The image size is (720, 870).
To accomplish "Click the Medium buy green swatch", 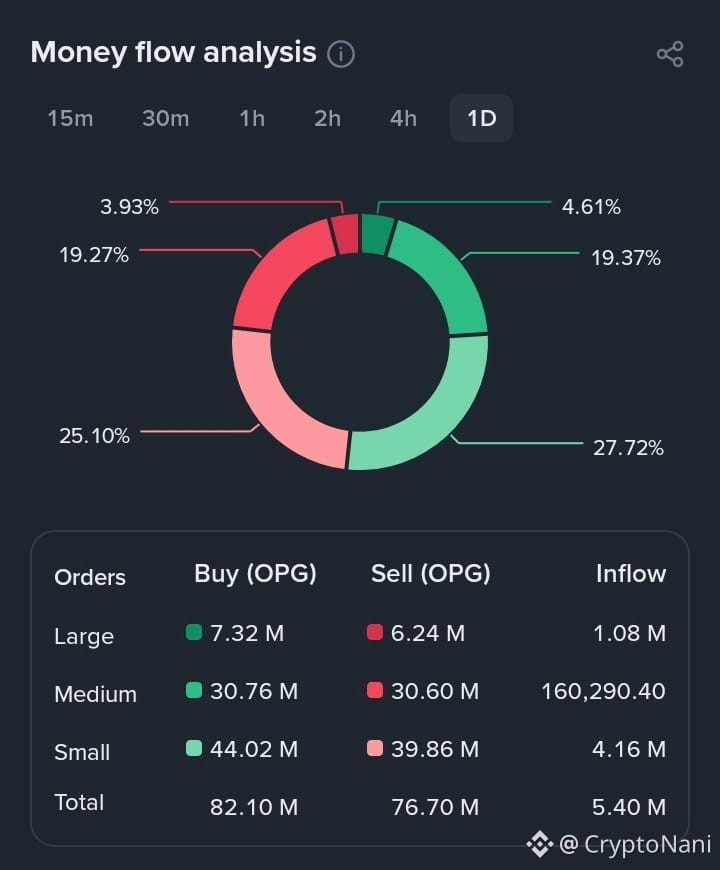I will [x=194, y=690].
